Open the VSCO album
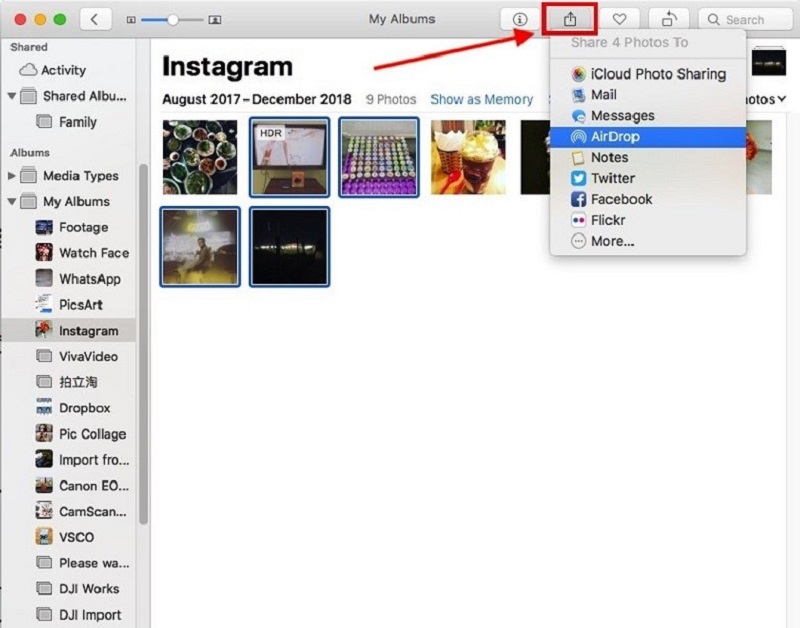This screenshot has height=628, width=800. tap(76, 537)
